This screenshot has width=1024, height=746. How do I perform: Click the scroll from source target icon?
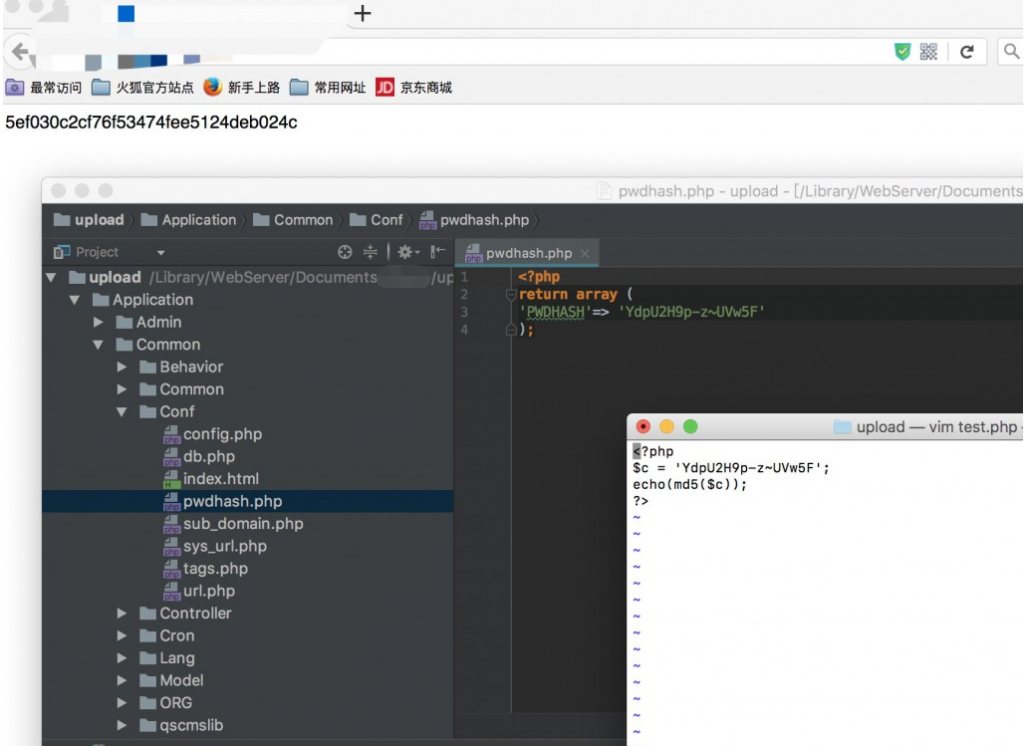point(345,252)
